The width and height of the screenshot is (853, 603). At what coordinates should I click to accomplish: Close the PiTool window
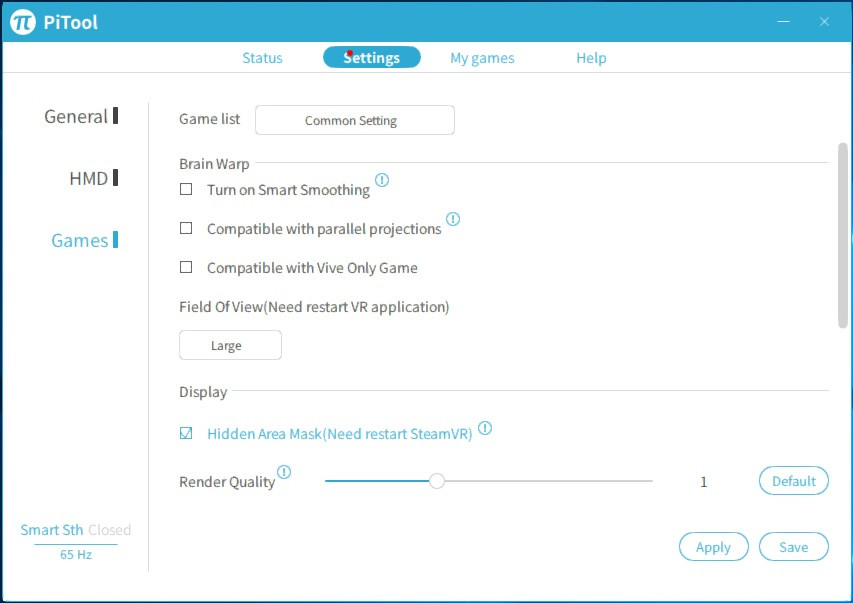(824, 22)
